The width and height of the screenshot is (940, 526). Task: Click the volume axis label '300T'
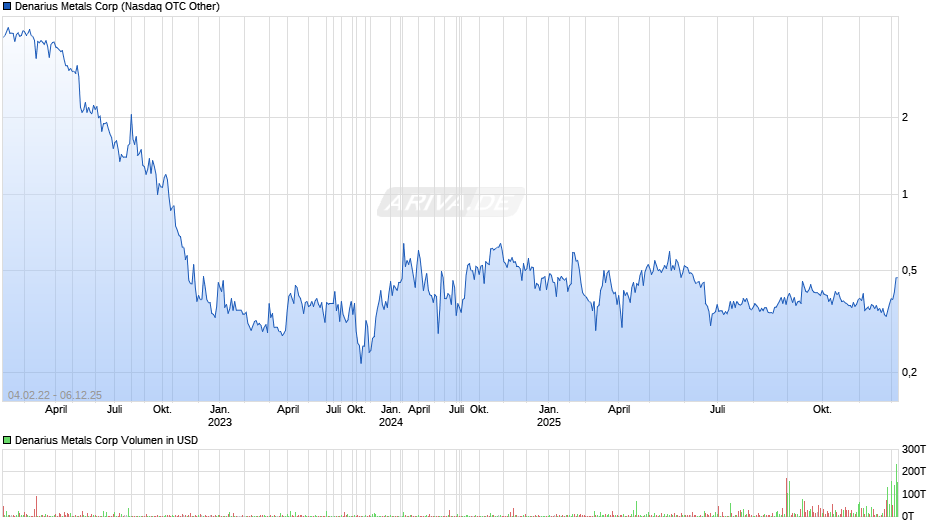pos(914,449)
